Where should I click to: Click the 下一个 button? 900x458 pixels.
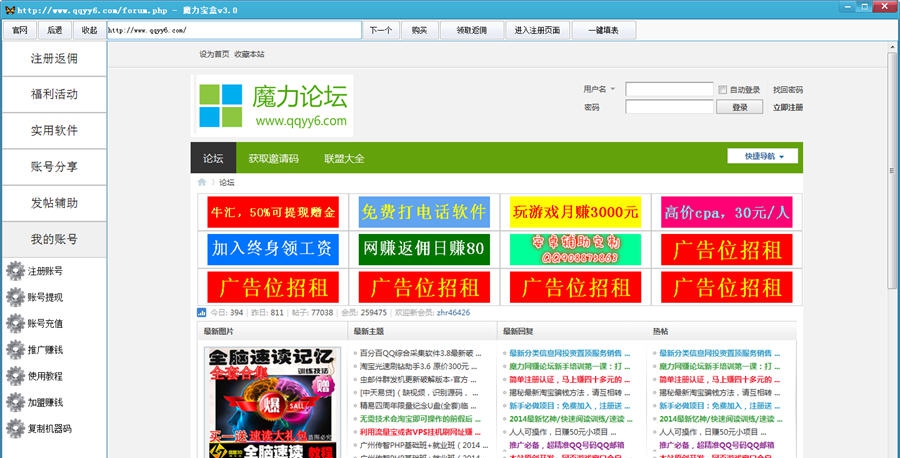[x=381, y=30]
